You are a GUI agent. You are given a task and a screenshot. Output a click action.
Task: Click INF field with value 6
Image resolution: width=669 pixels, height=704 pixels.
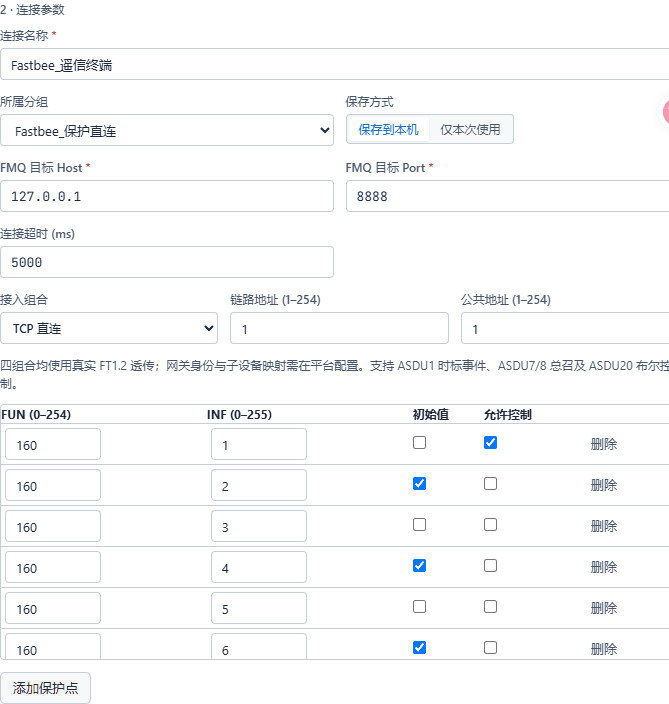click(x=259, y=647)
